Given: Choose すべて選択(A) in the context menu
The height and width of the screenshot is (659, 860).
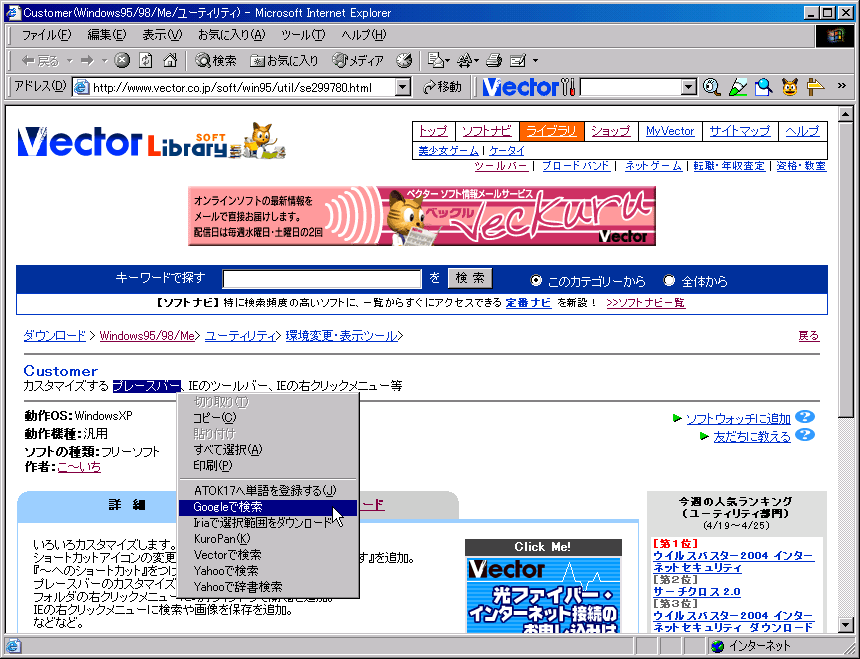Looking at the screenshot, I should tap(268, 450).
